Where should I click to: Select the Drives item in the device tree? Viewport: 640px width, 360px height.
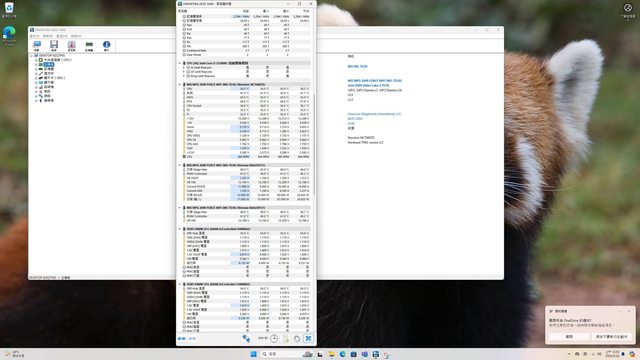tap(49, 87)
